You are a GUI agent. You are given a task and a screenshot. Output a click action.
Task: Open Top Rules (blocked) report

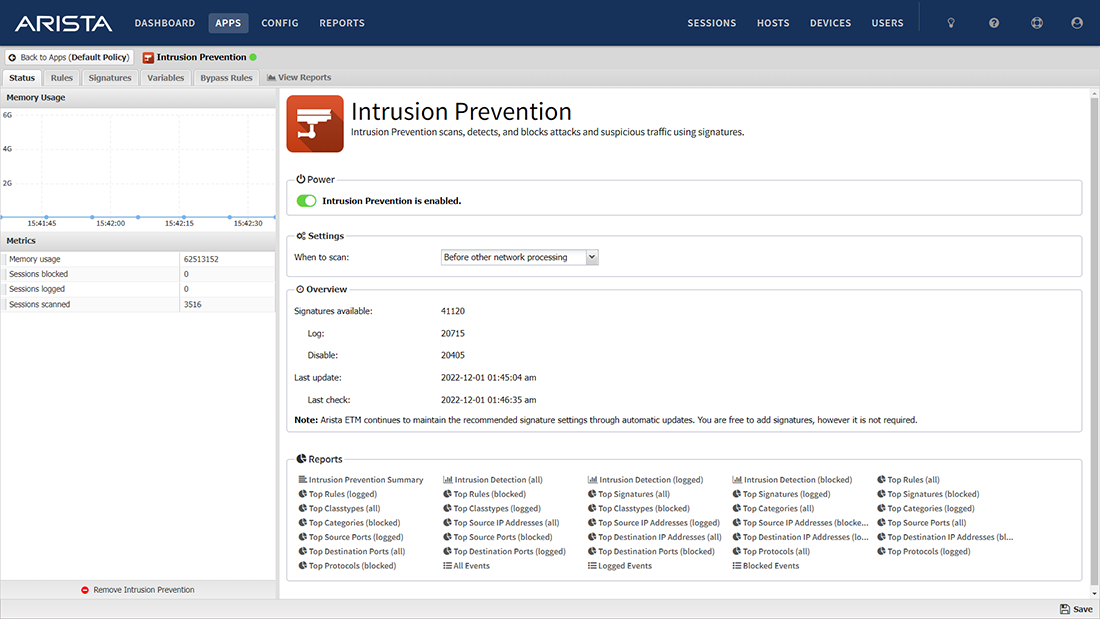click(x=484, y=494)
